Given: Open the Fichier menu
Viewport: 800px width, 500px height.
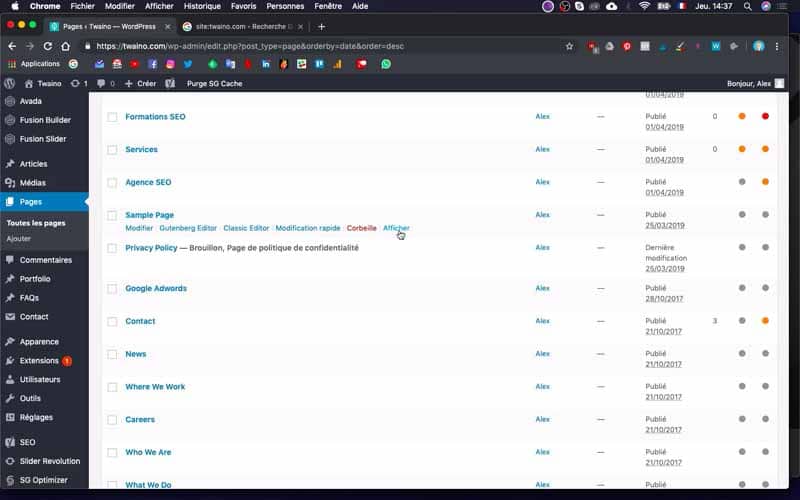Looking at the screenshot, I should [x=83, y=6].
